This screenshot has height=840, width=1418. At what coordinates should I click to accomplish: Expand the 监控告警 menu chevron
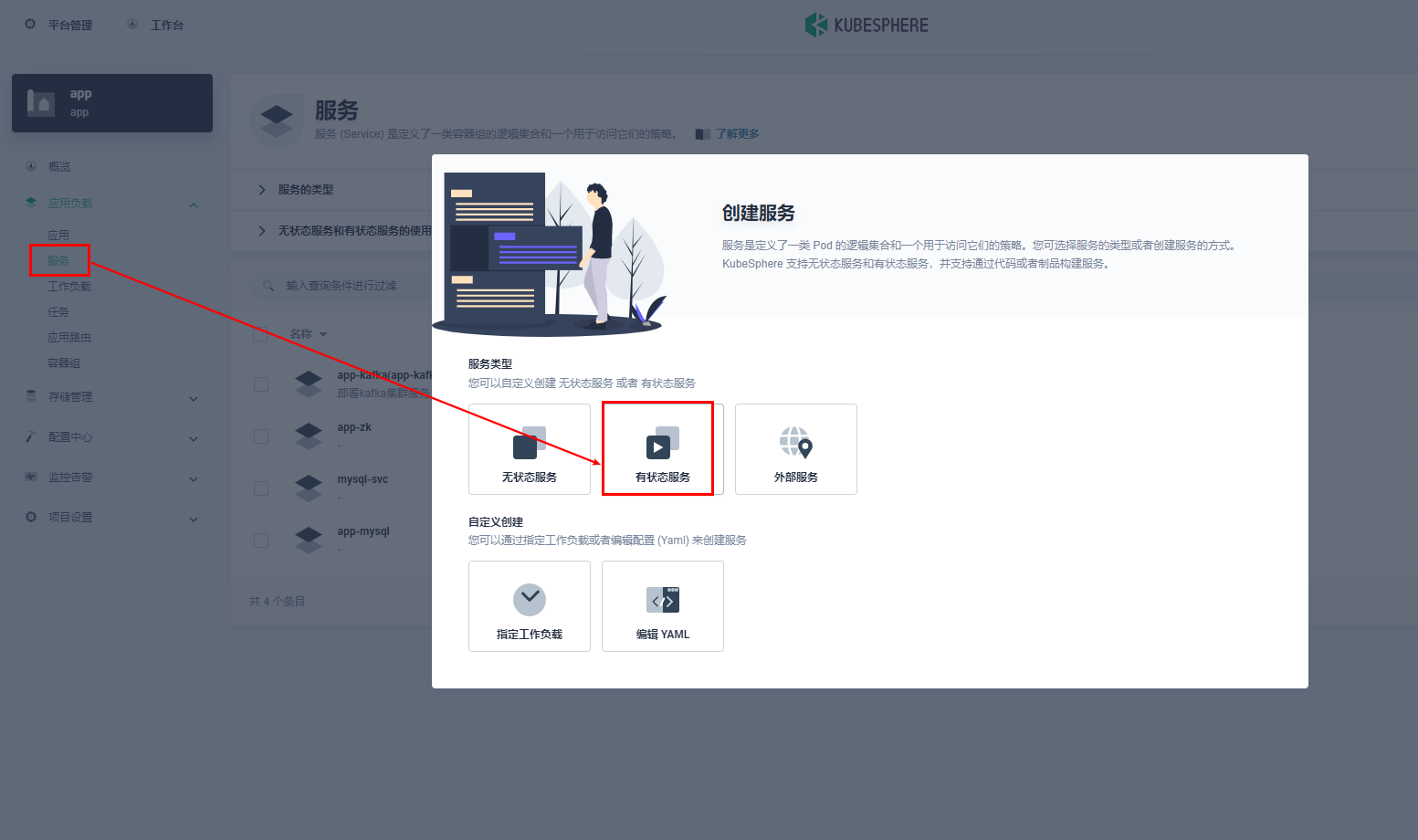tap(194, 478)
